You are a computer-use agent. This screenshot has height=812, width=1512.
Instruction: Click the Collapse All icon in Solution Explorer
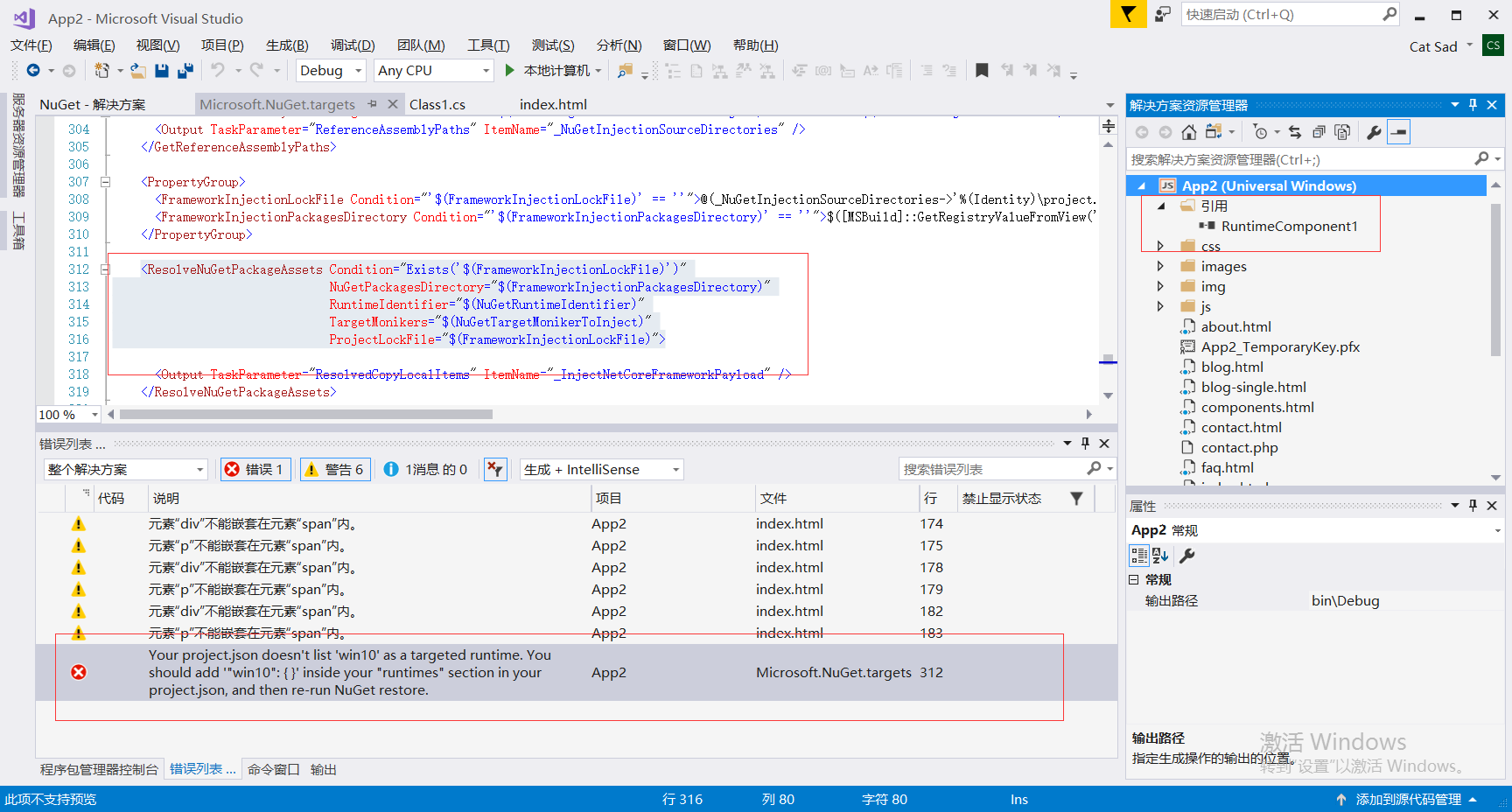1319,132
